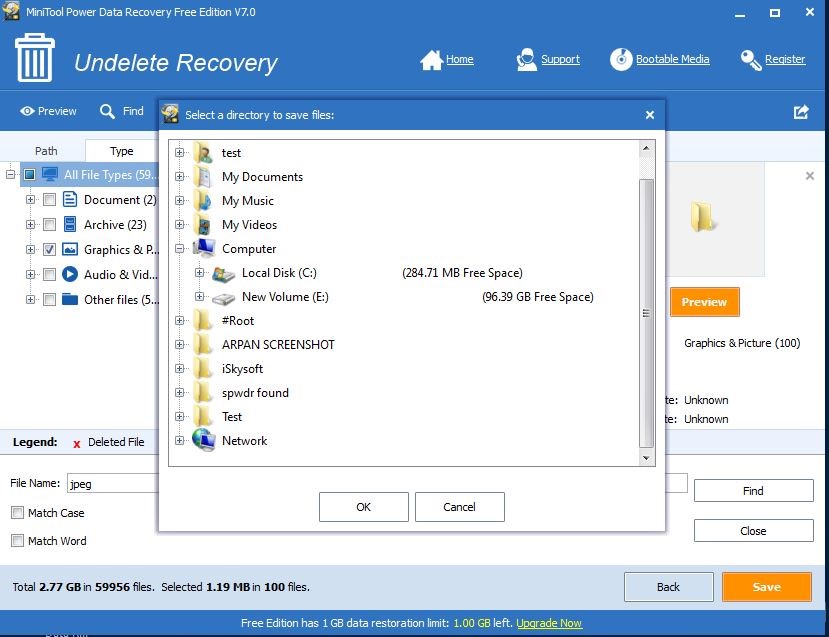Switch to the Type tab

click(122, 151)
